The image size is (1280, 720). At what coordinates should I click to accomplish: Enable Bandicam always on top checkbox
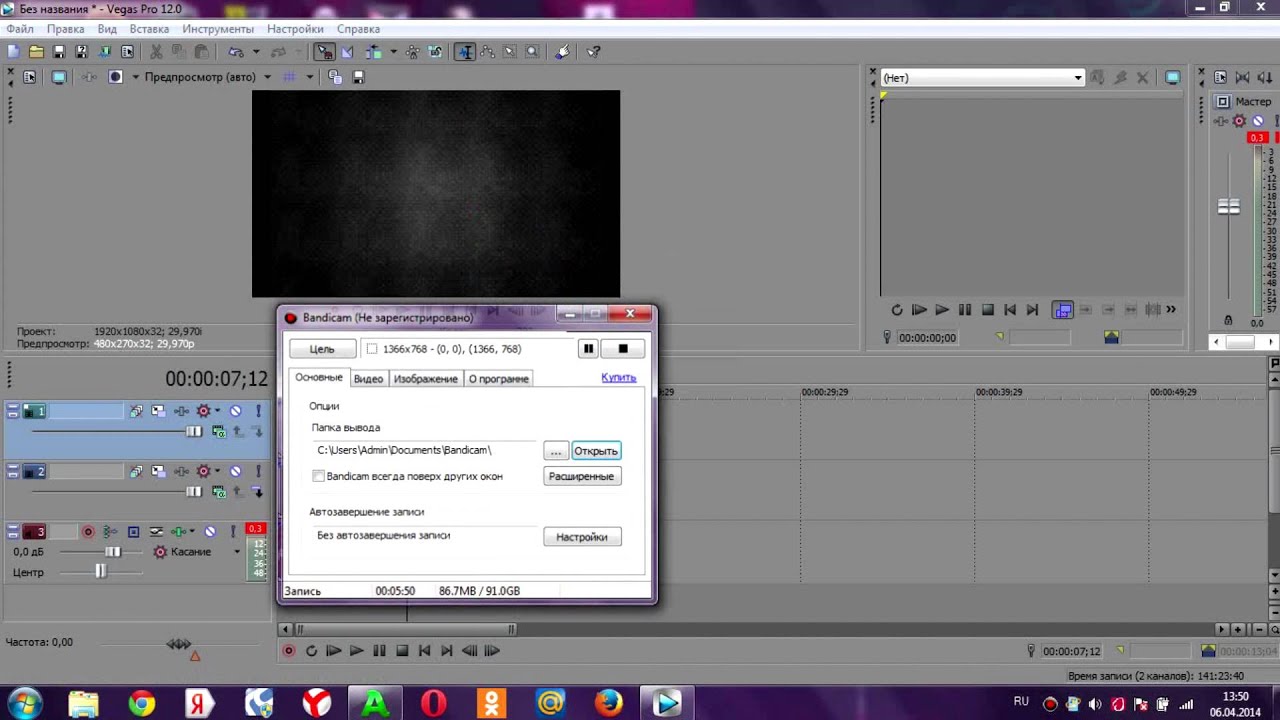point(318,476)
